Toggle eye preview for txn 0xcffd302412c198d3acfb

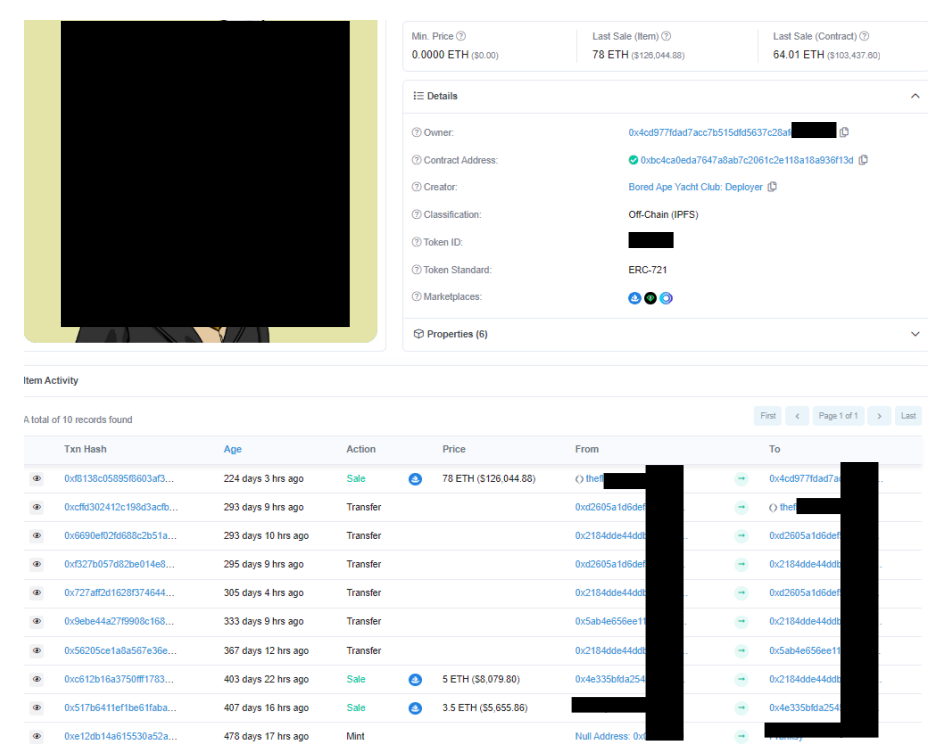[x=37, y=507]
